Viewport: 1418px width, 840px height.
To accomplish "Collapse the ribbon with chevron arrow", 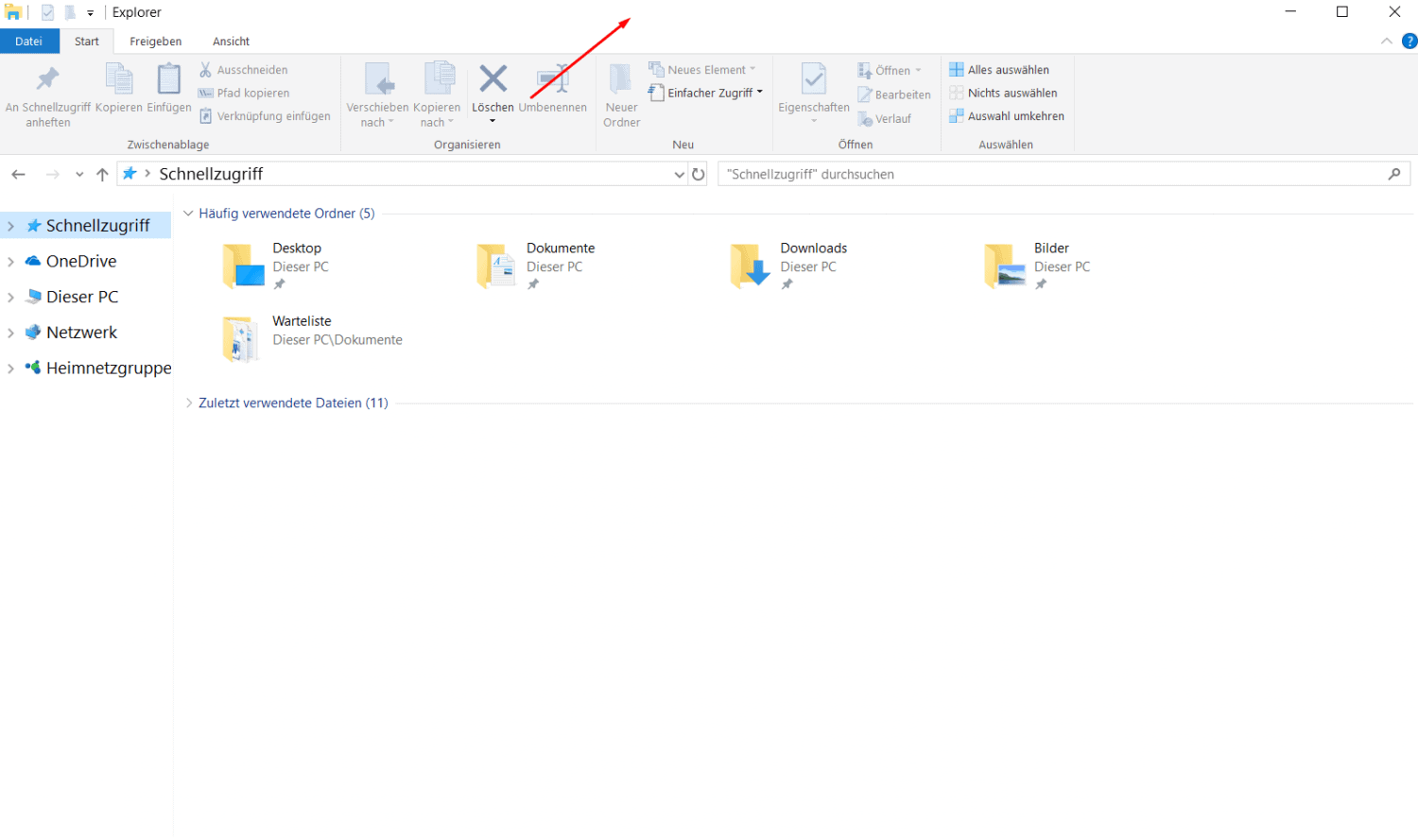I will click(x=1386, y=42).
